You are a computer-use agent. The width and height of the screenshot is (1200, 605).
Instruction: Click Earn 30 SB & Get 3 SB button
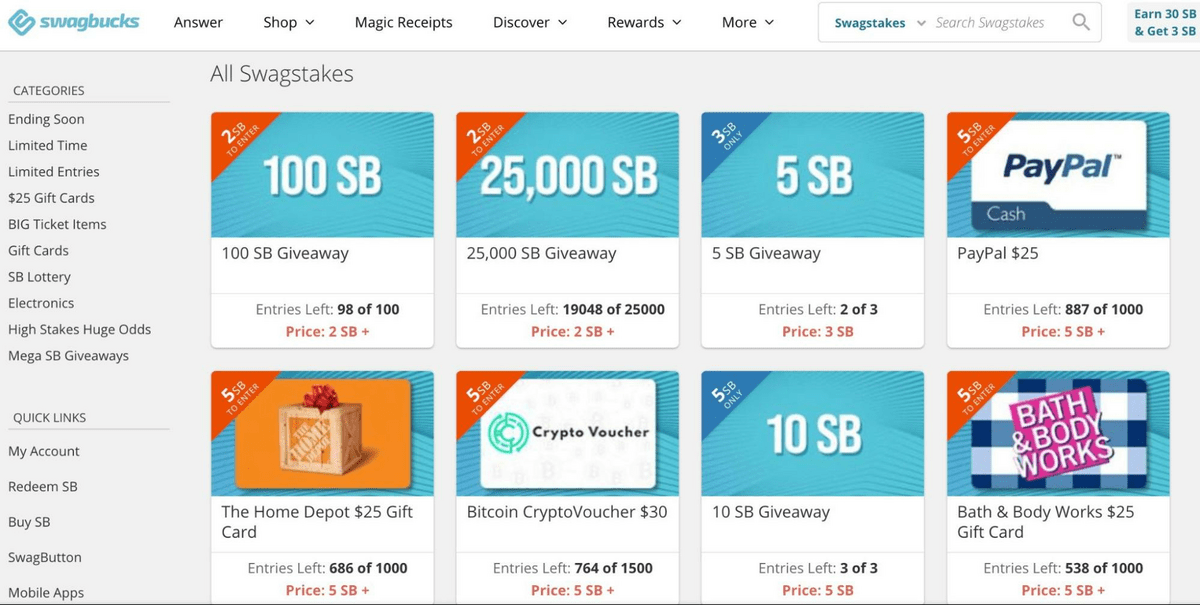point(1162,23)
